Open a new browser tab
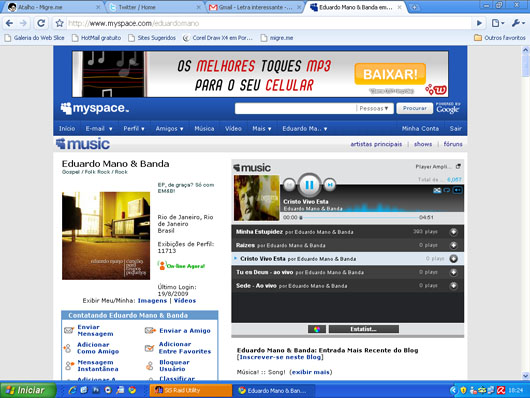This screenshot has height=398, width=530. click(414, 7)
